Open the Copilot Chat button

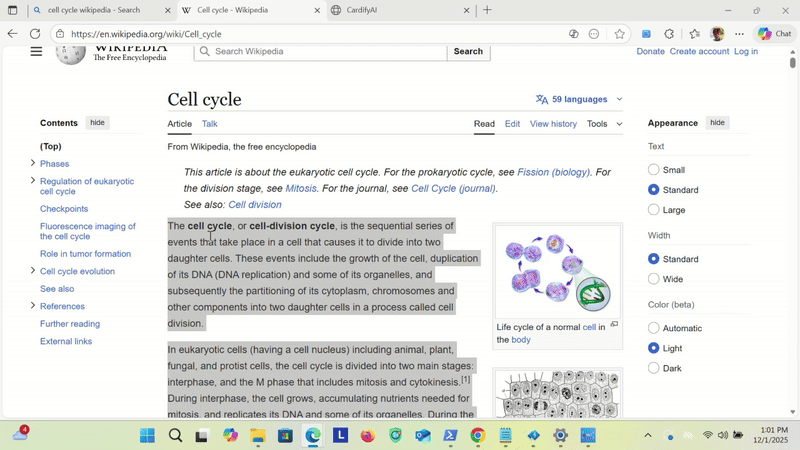point(774,34)
